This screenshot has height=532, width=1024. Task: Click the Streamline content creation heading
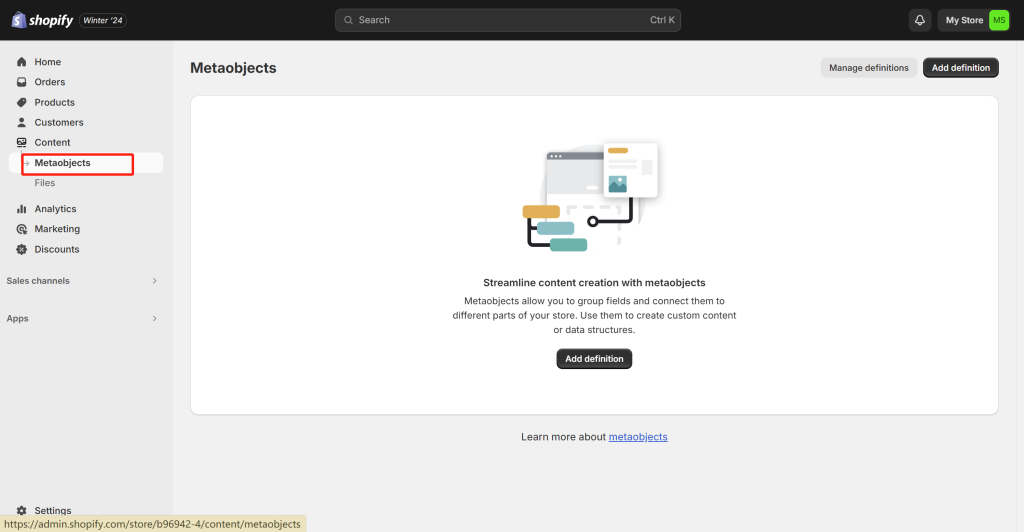(594, 283)
